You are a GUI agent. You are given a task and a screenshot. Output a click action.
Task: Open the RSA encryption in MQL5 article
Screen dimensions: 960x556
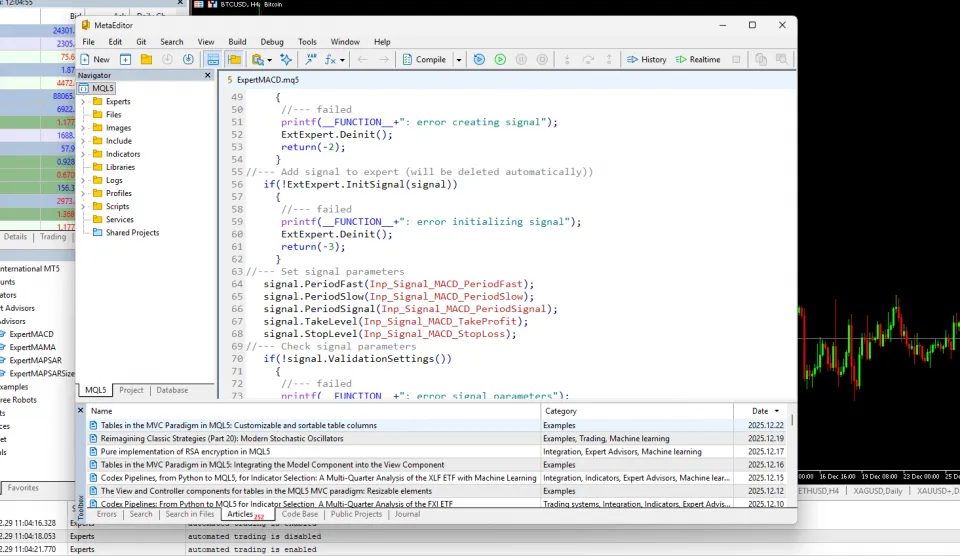coord(185,452)
